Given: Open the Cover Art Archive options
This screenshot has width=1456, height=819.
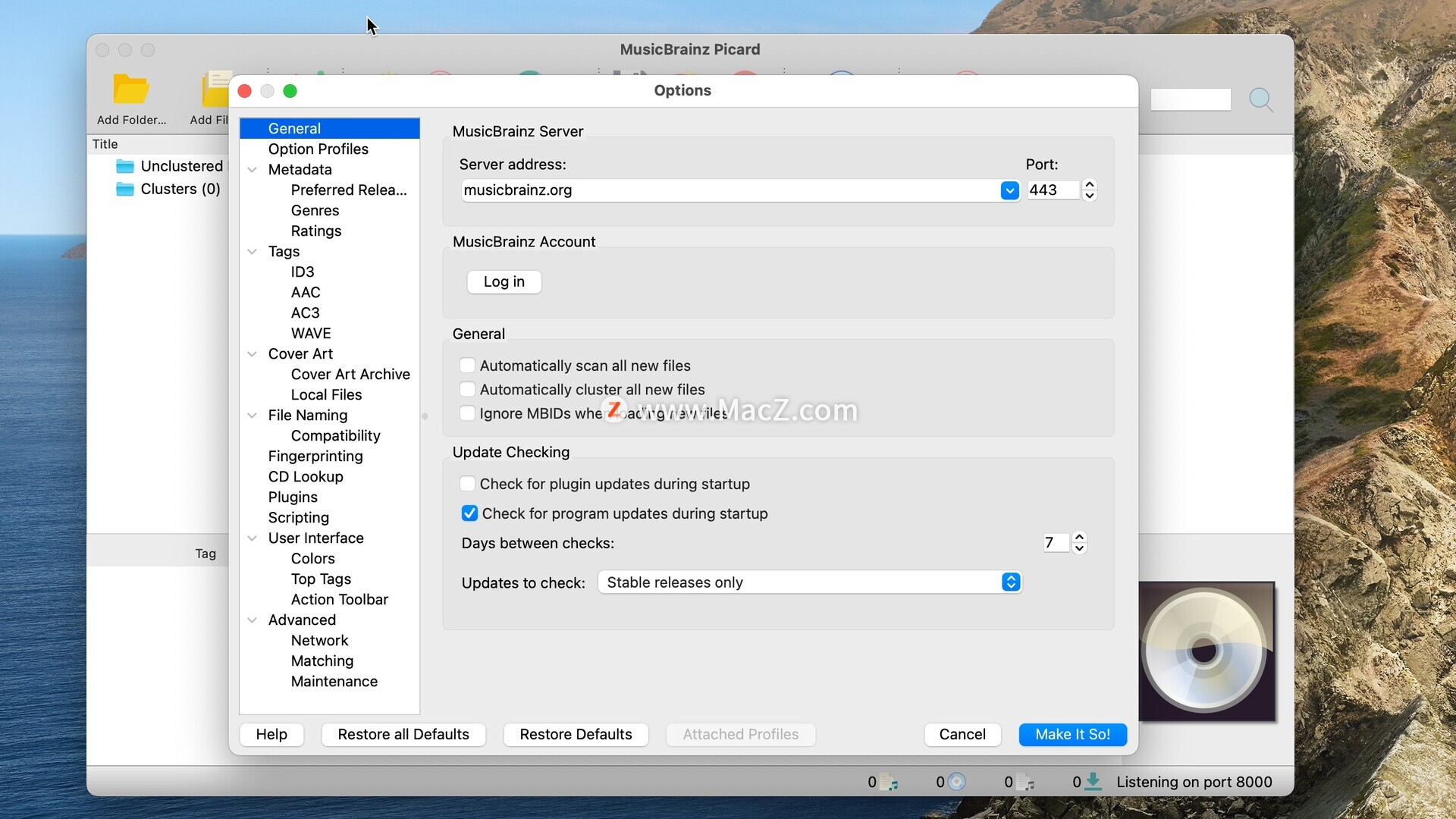Looking at the screenshot, I should 350,375.
